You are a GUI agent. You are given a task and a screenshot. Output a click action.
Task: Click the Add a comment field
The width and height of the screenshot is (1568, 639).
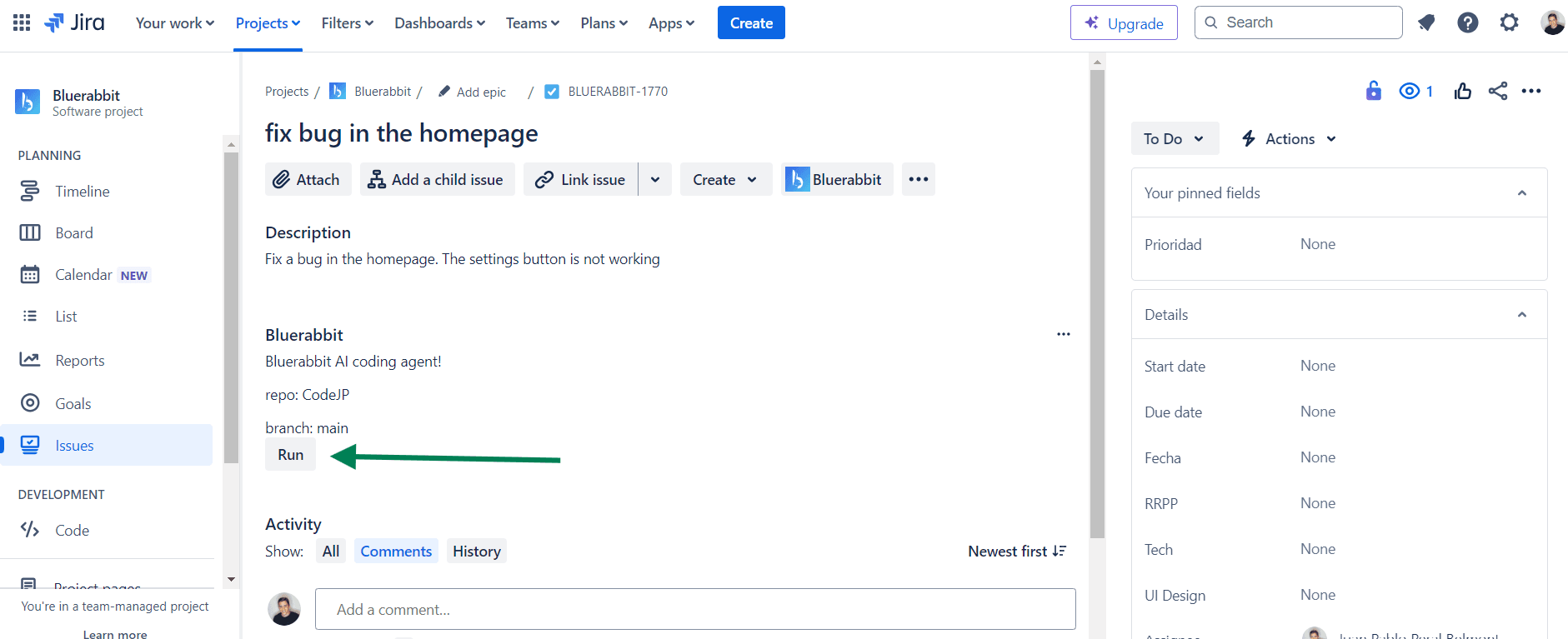coord(694,610)
